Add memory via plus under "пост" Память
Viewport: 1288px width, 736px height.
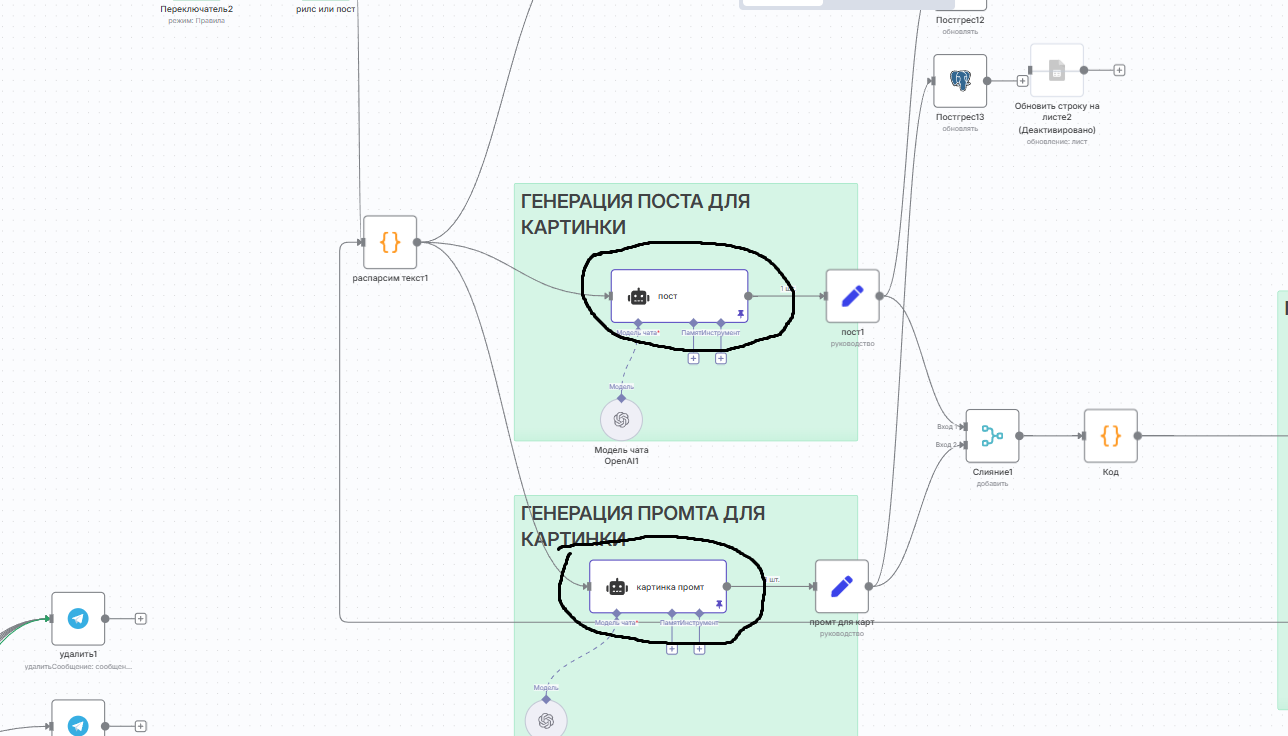693,358
